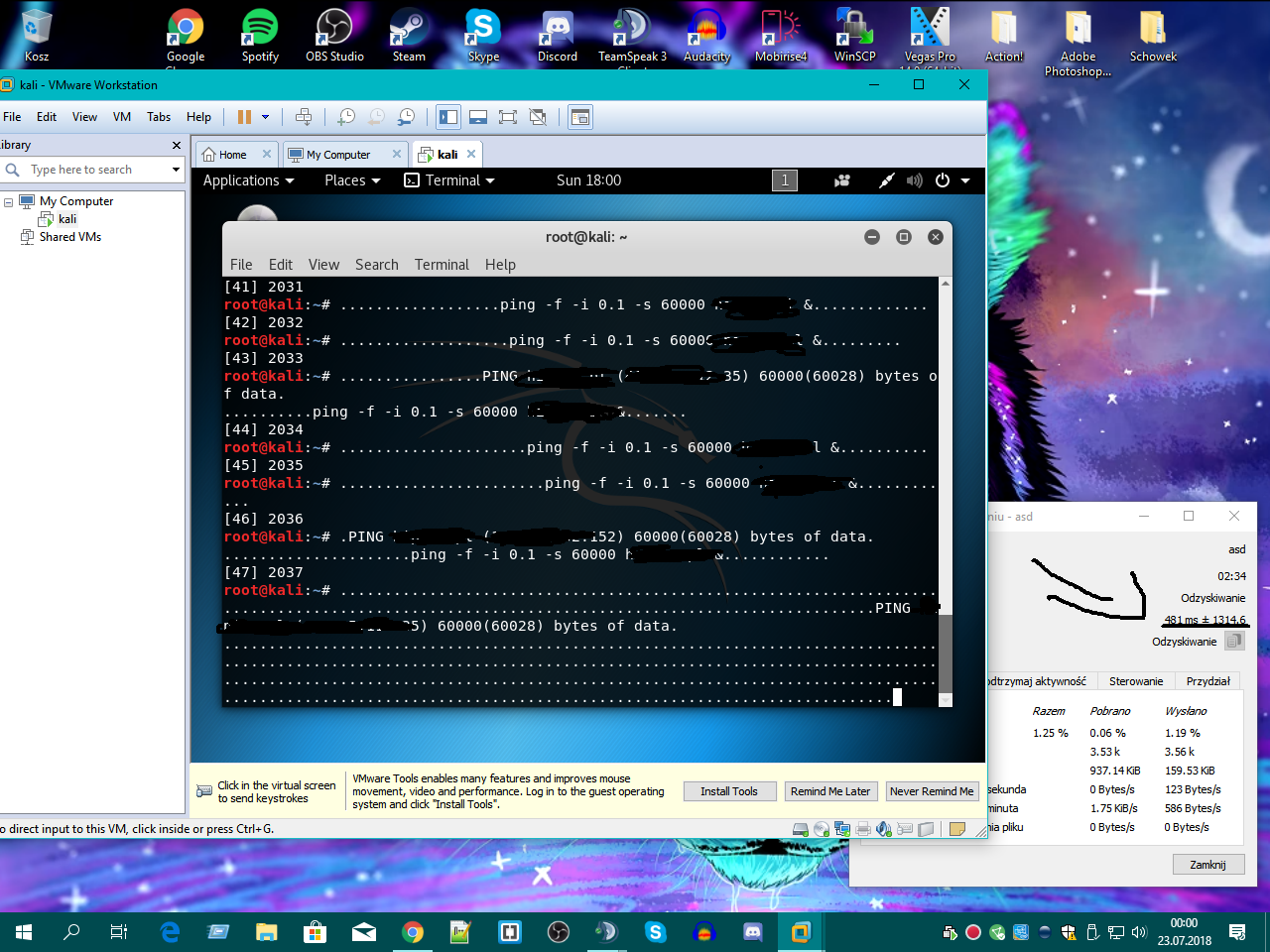Open OBS Studio from the taskbar
Screen dimensions: 1270x952
pyautogui.click(x=559, y=932)
